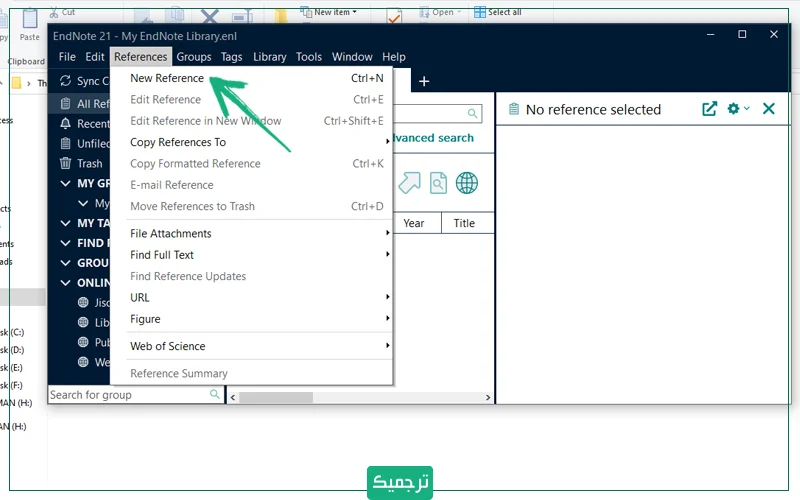Collapse the ONLINE SEARCH section chevron
Viewport: 800px width, 500px height.
coord(66,283)
